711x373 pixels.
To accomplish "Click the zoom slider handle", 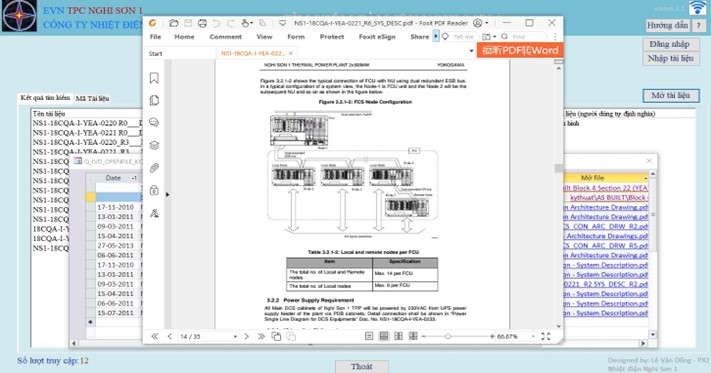I will pyautogui.click(x=448, y=336).
